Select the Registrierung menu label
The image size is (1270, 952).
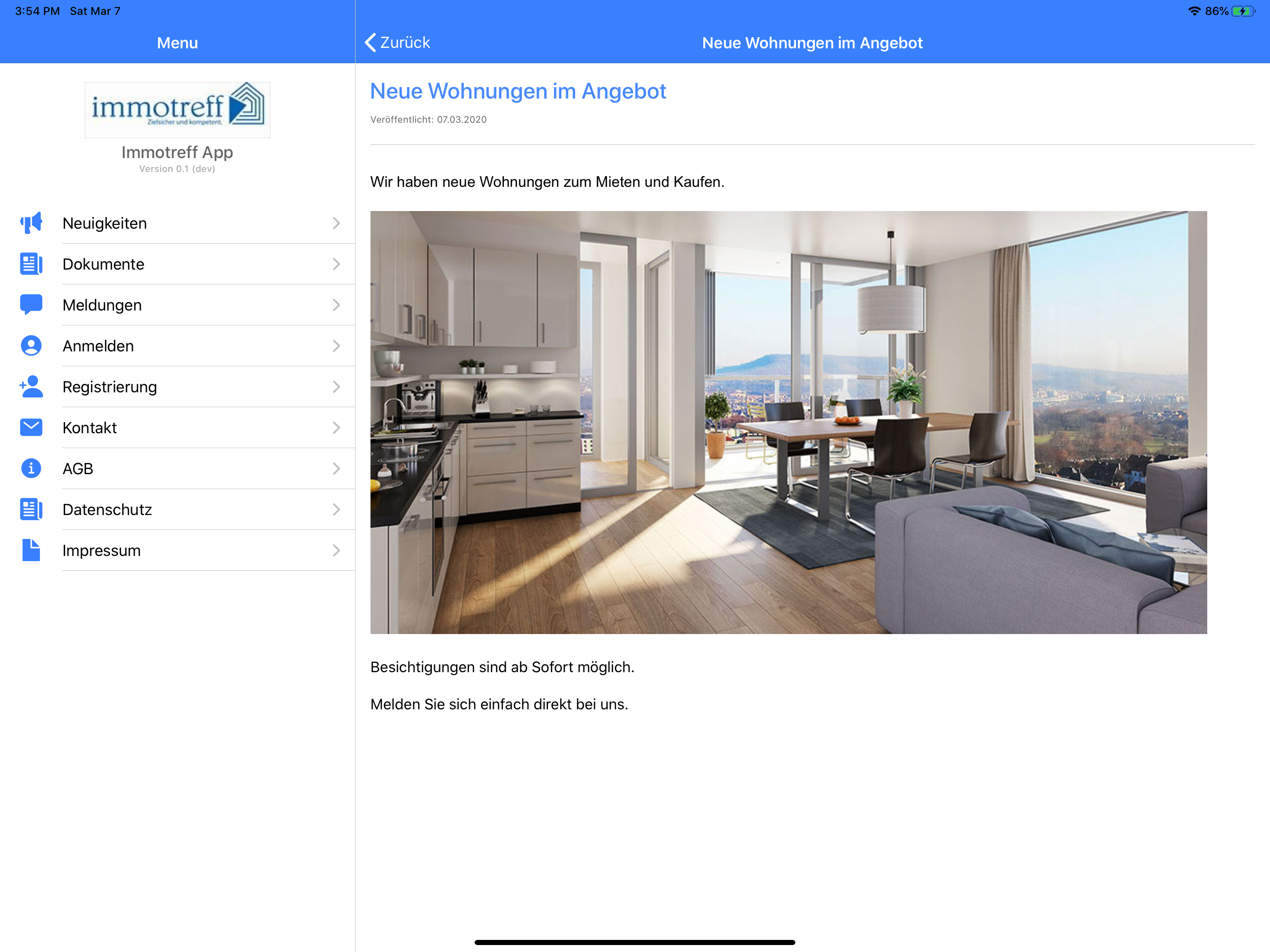click(110, 387)
